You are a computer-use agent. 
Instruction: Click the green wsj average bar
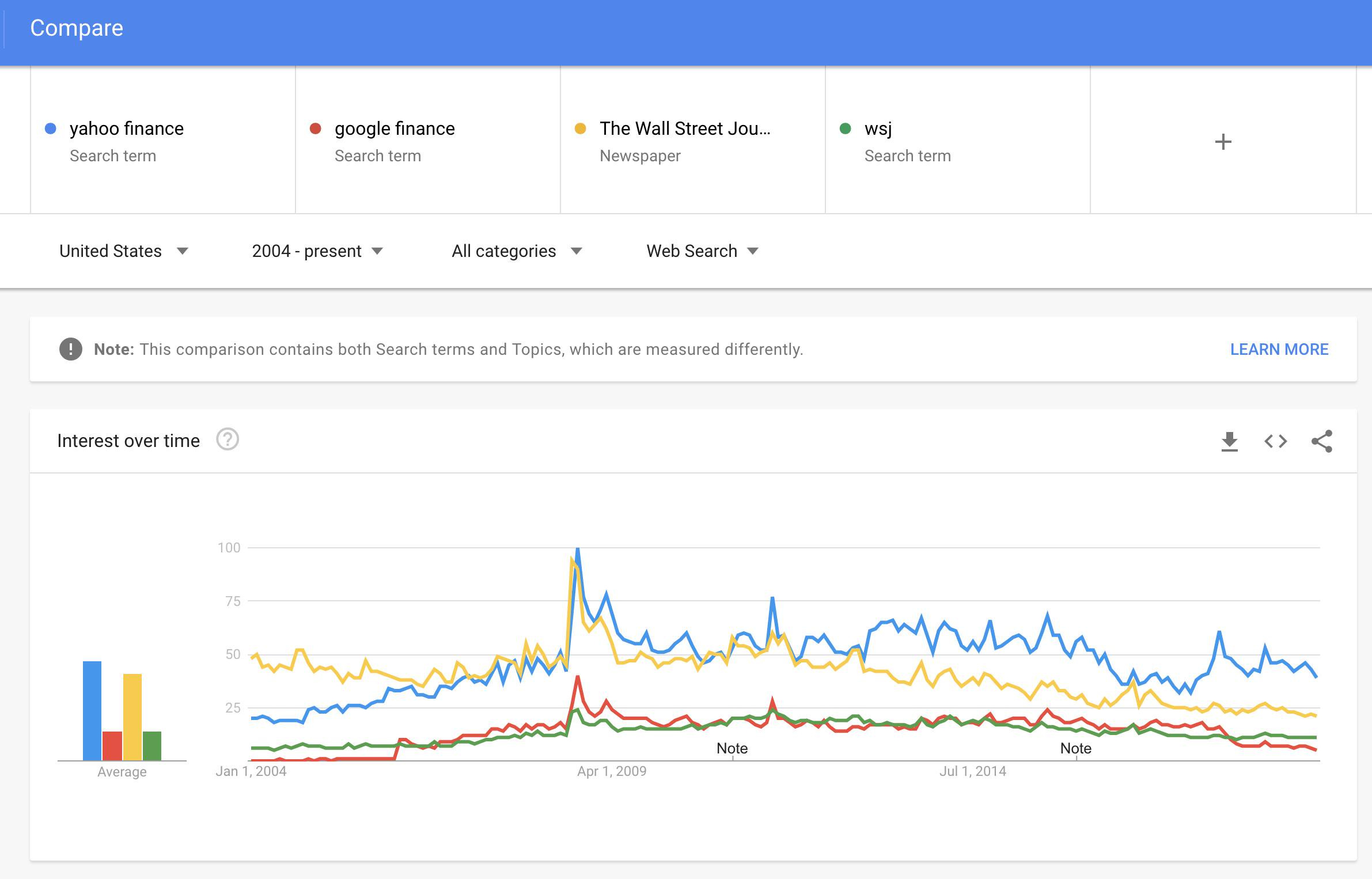pyautogui.click(x=152, y=746)
